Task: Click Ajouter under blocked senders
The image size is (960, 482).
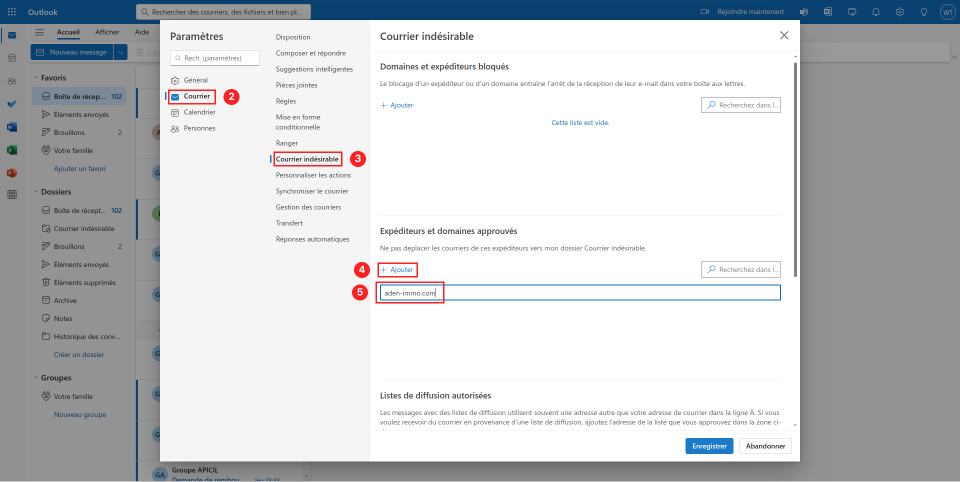Action: [x=397, y=105]
